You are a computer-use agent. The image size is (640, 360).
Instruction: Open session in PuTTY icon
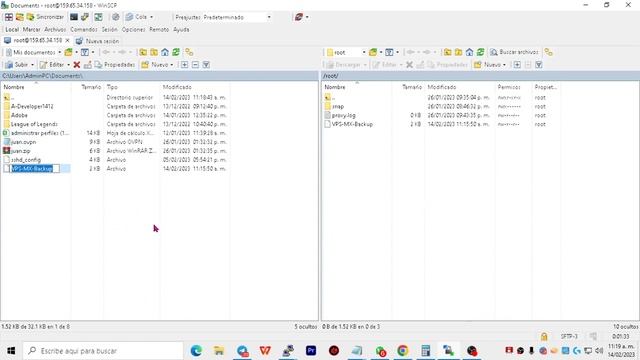(x=85, y=17)
